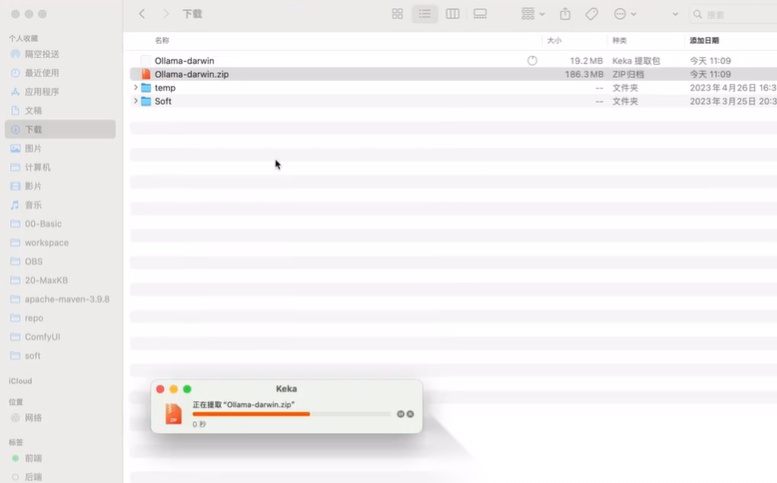The height and width of the screenshot is (483, 777).
Task: Close the Keka window
Action: tap(160, 389)
